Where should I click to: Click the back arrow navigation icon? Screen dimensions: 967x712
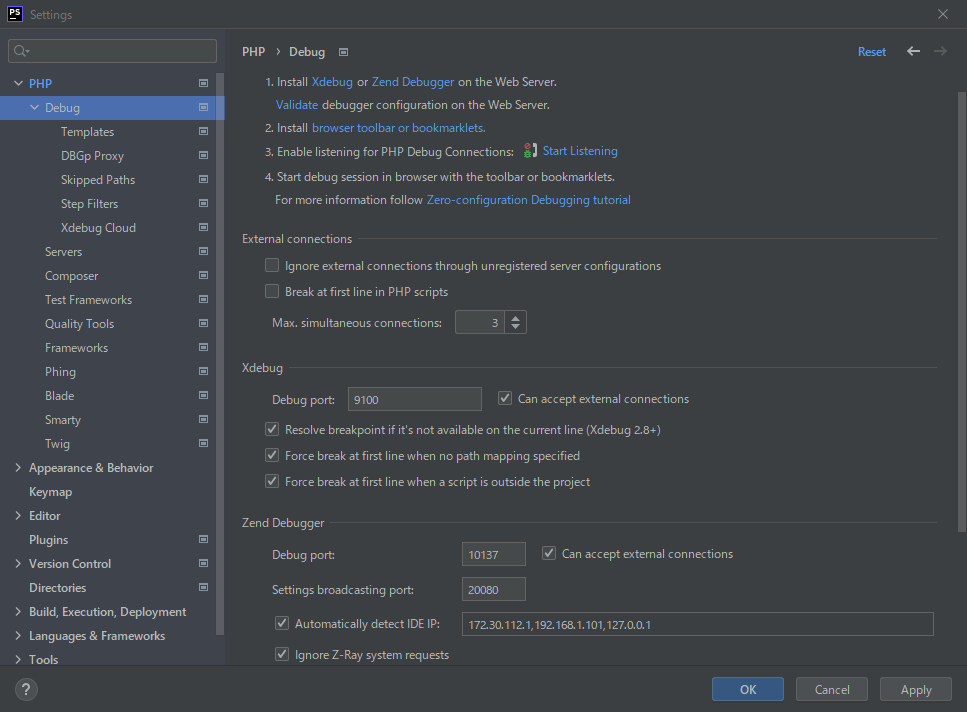pyautogui.click(x=913, y=51)
